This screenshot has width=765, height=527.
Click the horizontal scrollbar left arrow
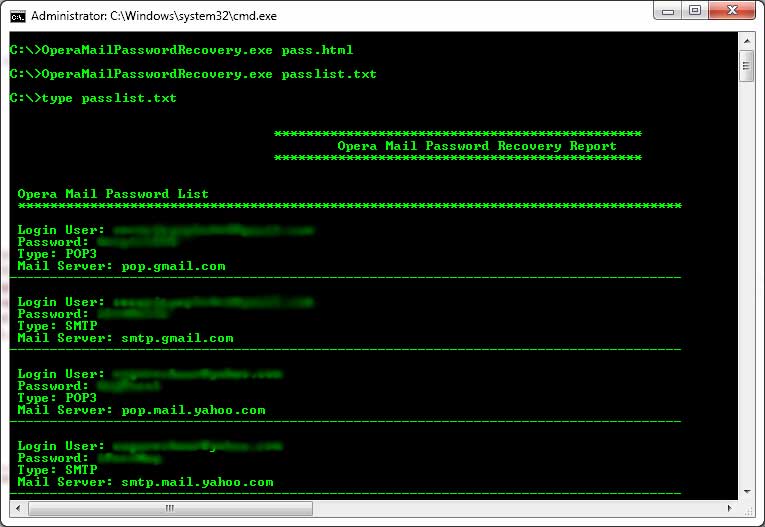pyautogui.click(x=17, y=507)
